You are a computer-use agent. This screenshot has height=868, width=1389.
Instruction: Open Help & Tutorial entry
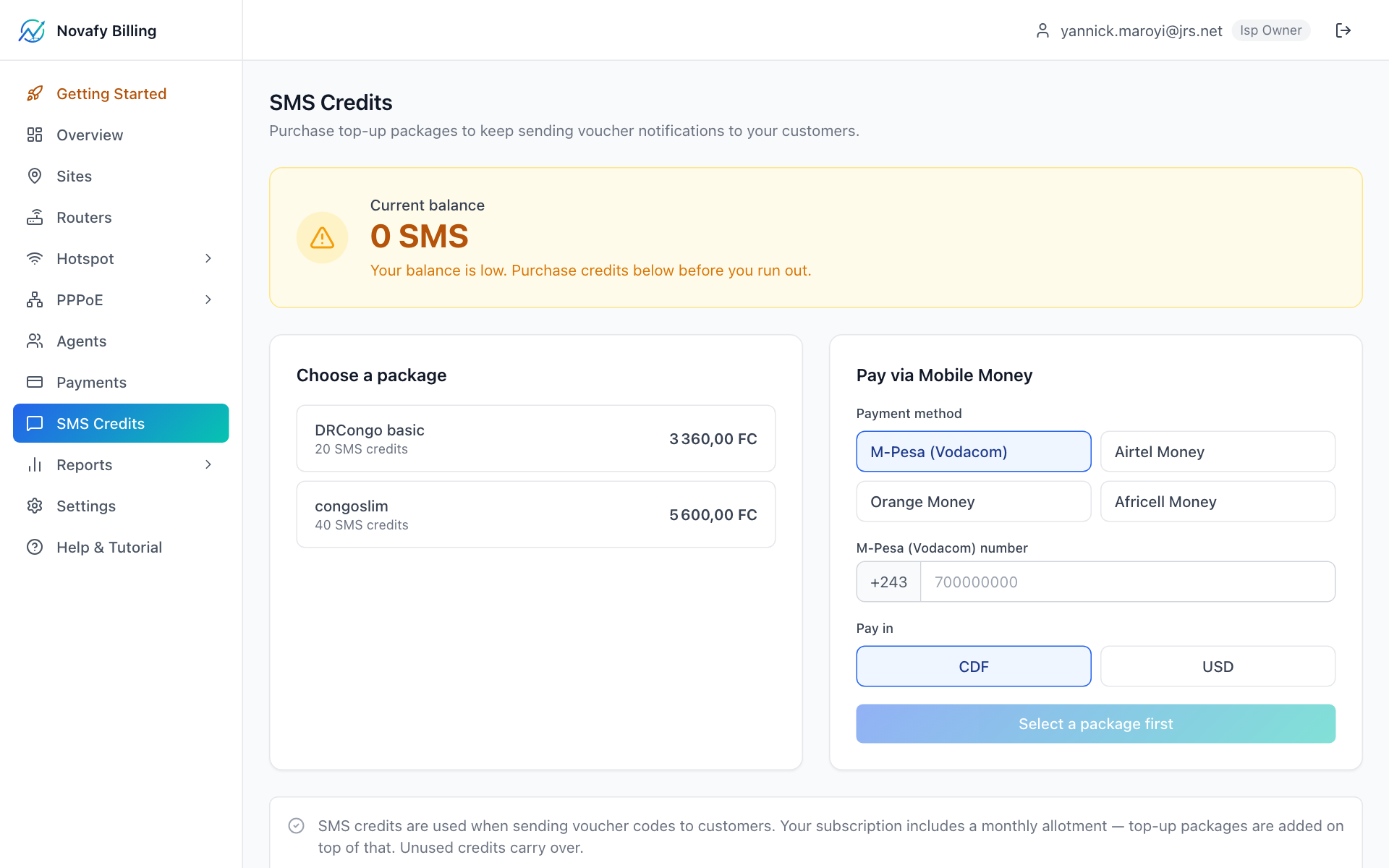(121, 547)
